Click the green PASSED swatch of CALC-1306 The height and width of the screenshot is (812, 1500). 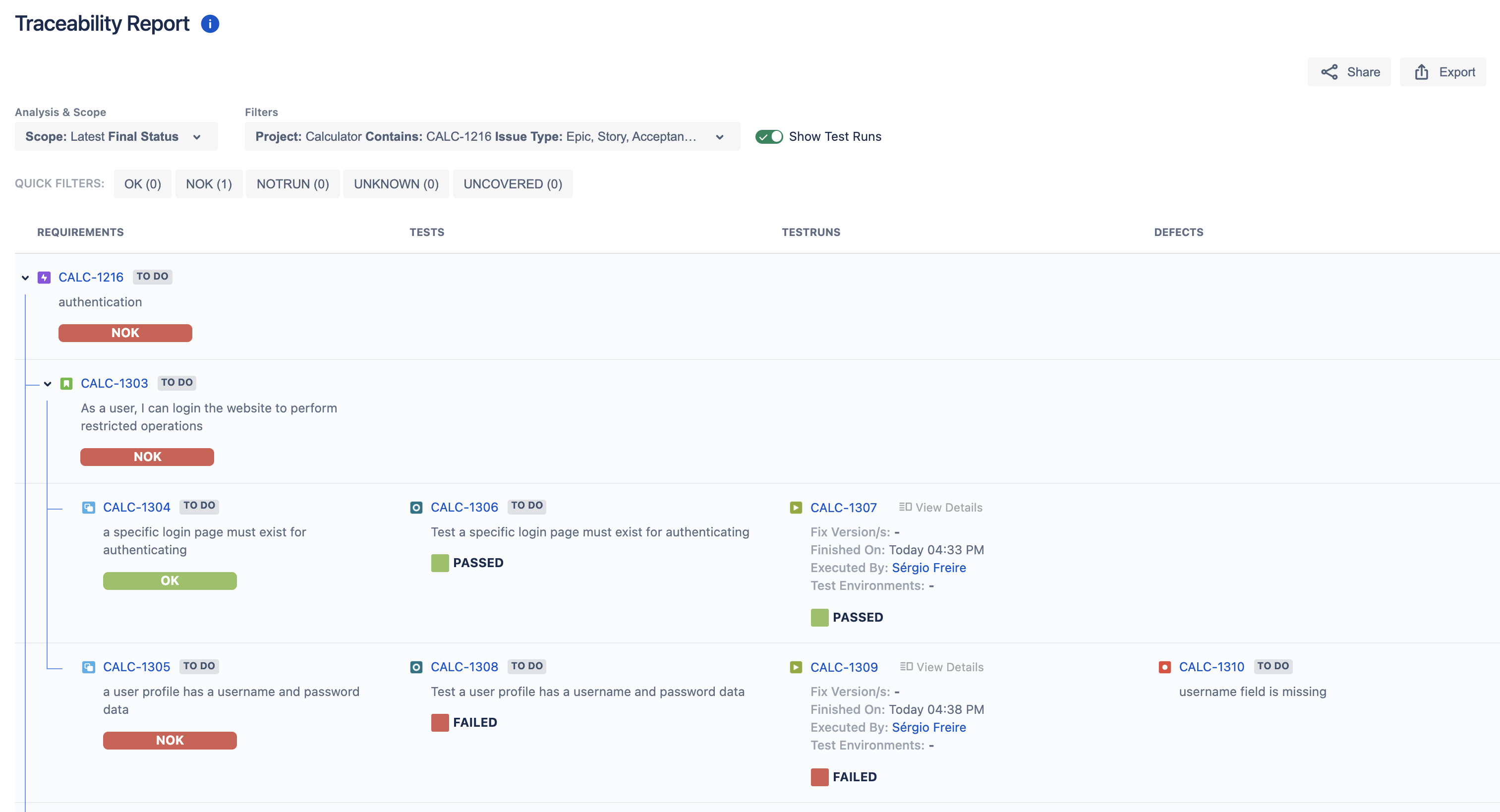(x=440, y=563)
